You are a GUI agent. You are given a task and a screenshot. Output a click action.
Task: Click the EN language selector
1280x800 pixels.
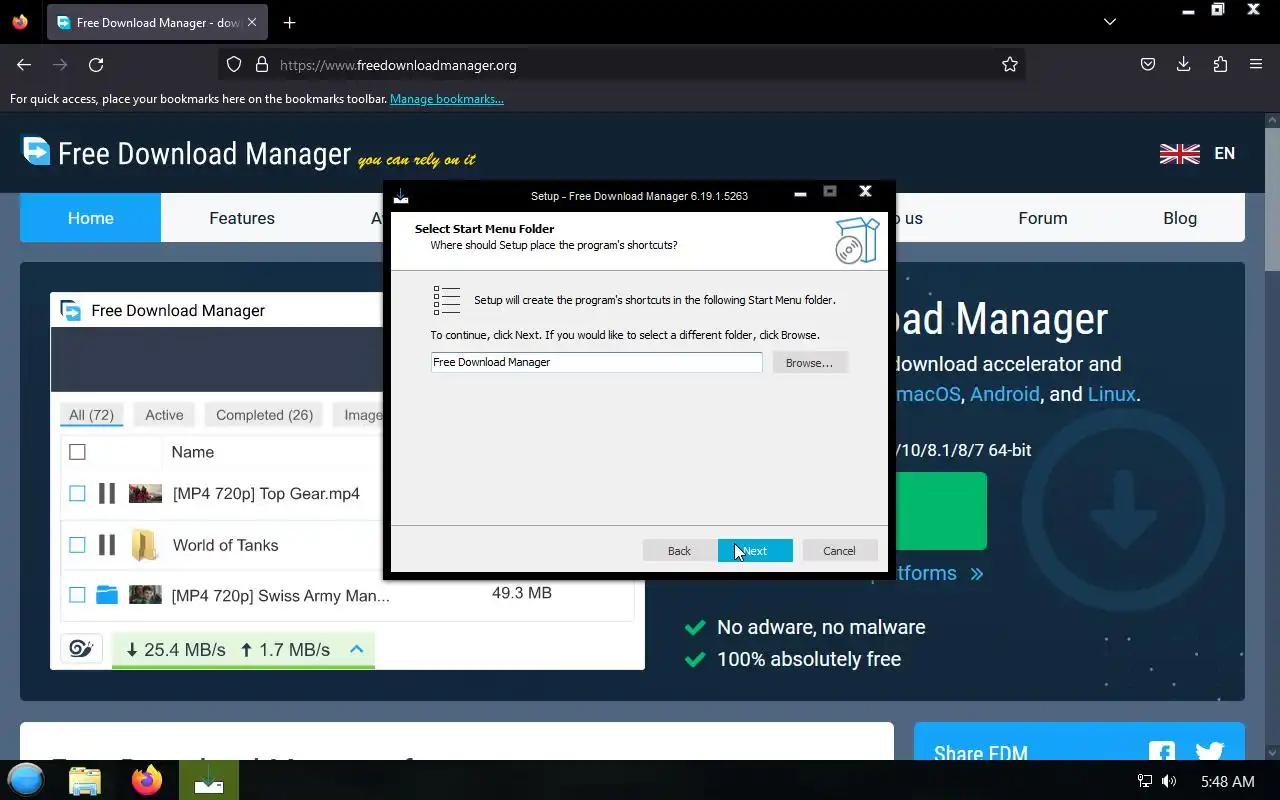pos(1225,154)
